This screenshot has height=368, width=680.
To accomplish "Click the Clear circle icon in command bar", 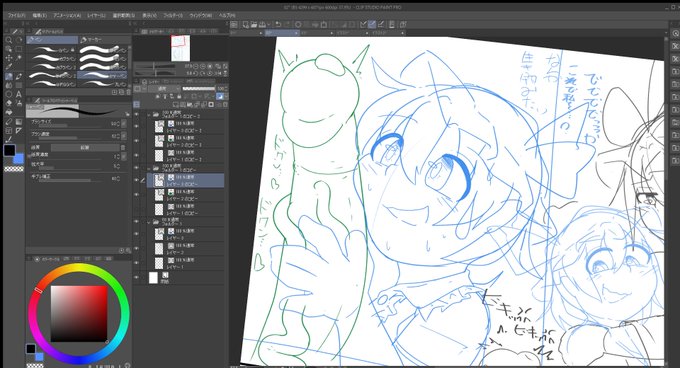I will [298, 24].
